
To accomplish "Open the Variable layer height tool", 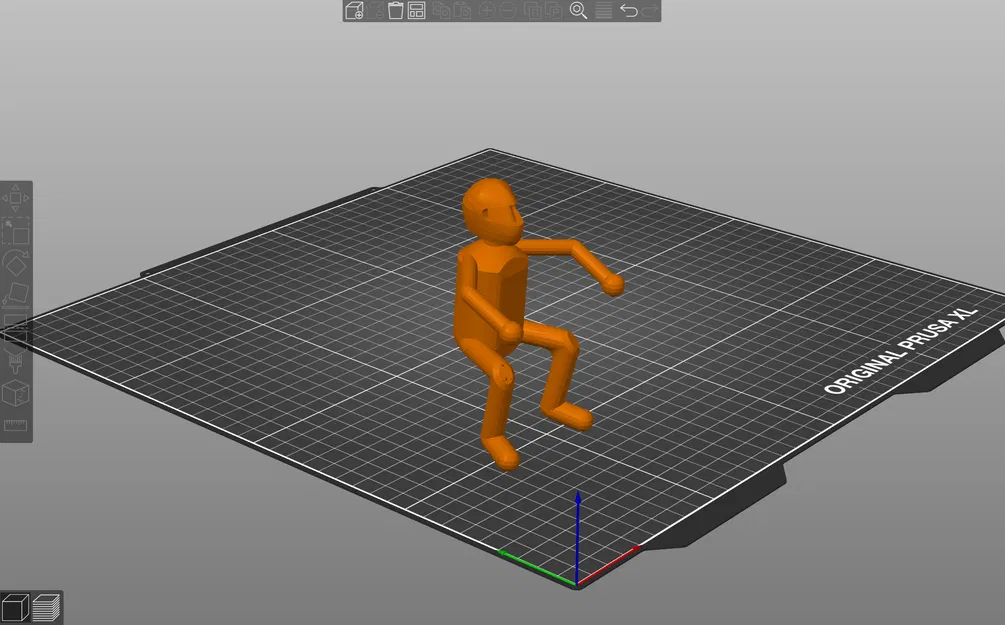I will [603, 10].
